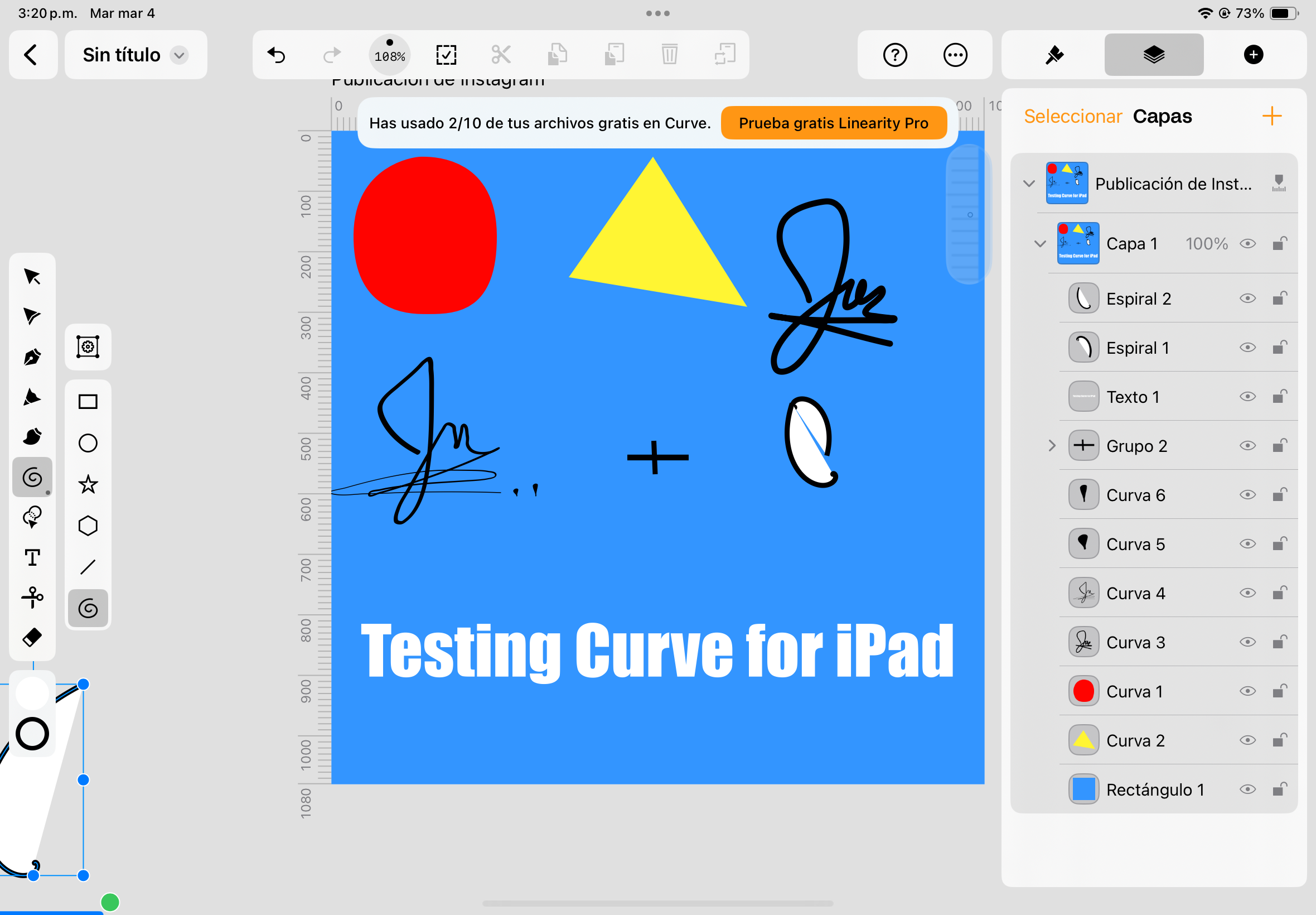Image resolution: width=1316 pixels, height=915 pixels.
Task: Pick the Rectangle shape
Action: (x=88, y=401)
